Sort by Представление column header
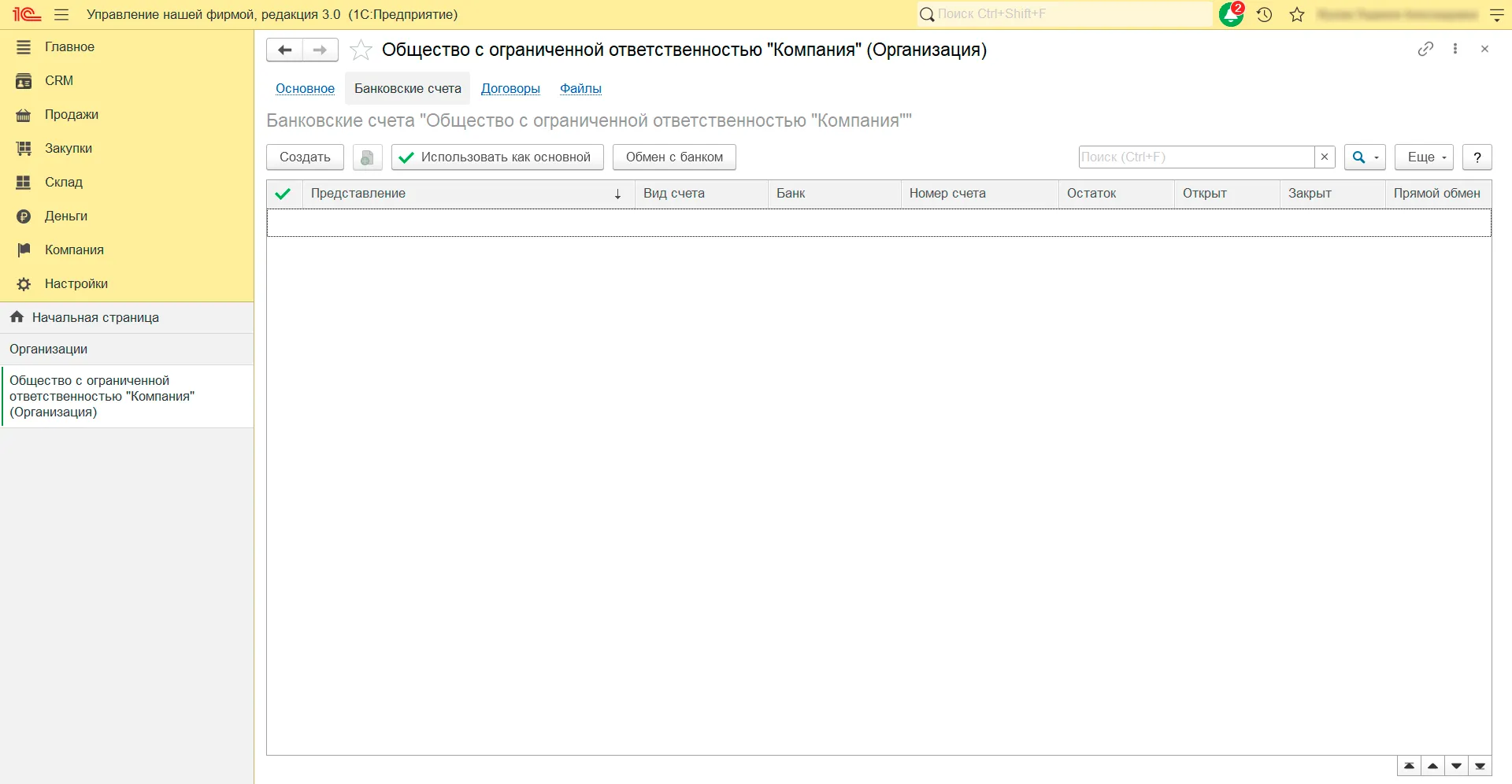1512x784 pixels. pyautogui.click(x=465, y=194)
